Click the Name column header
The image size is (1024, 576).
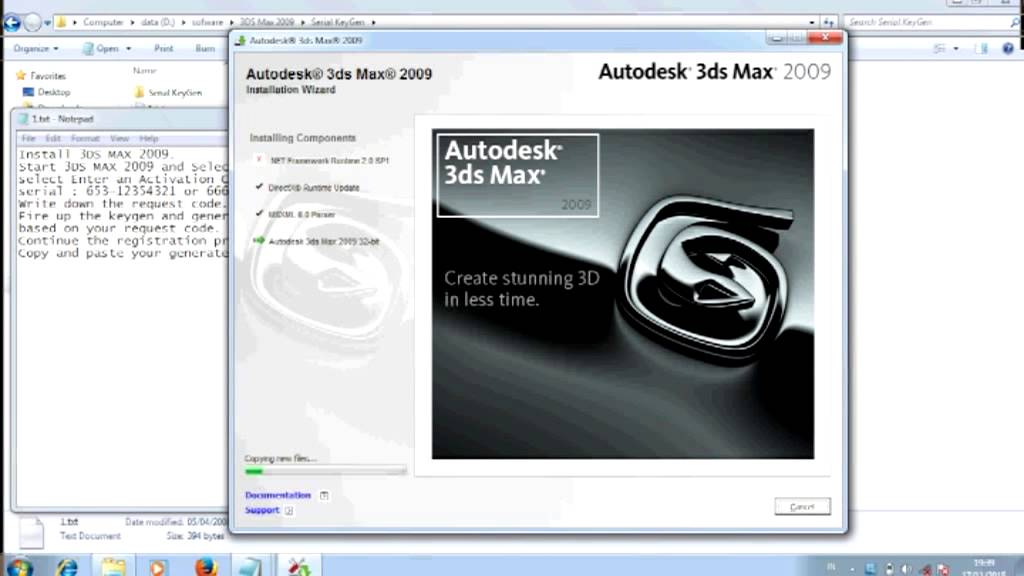pos(144,71)
